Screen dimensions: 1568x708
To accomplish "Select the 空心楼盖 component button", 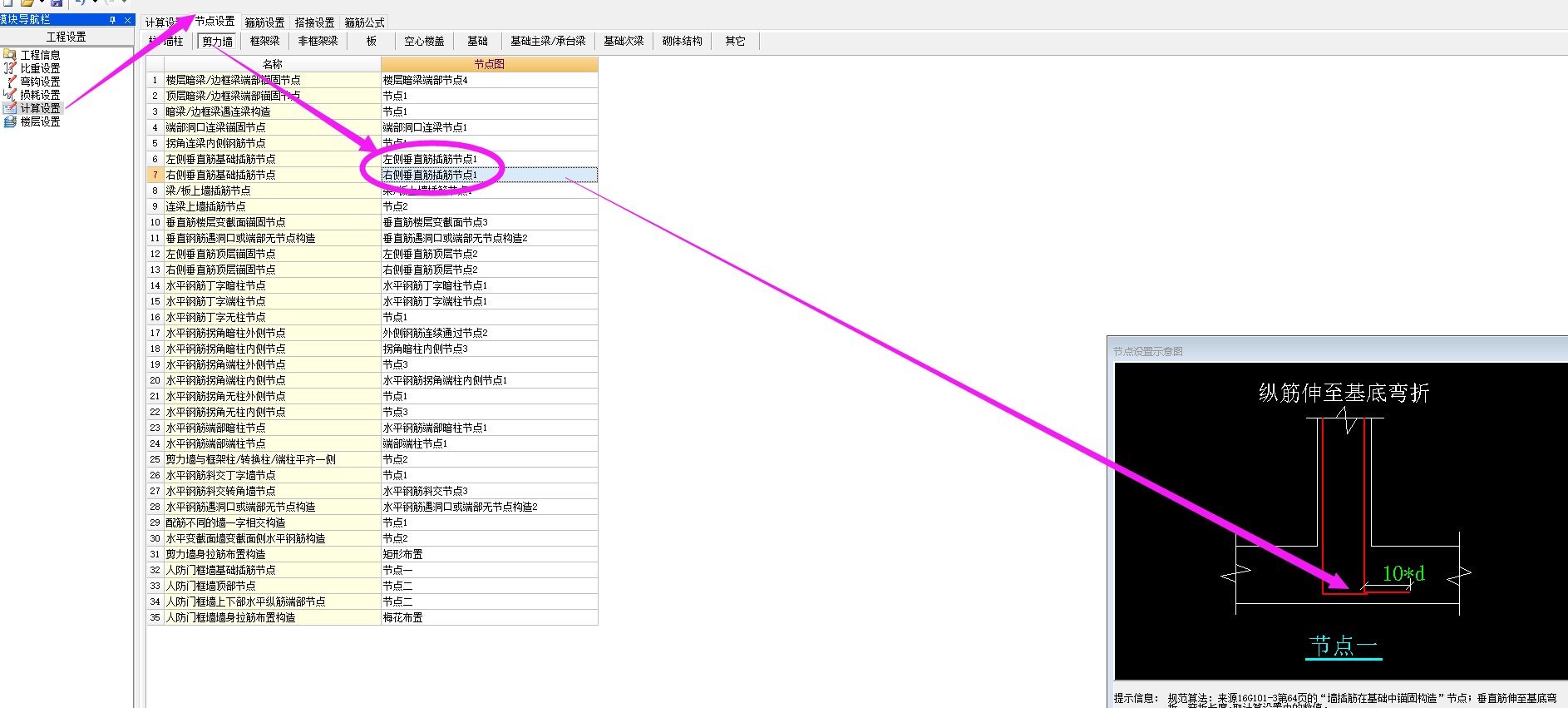I will [x=424, y=41].
